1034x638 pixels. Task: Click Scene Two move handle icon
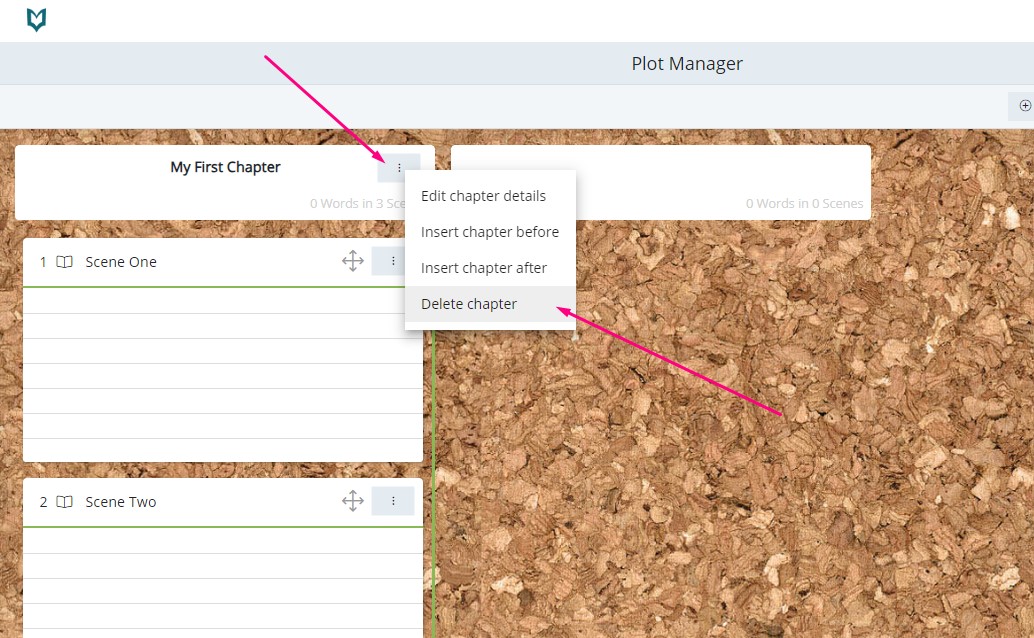coord(353,501)
